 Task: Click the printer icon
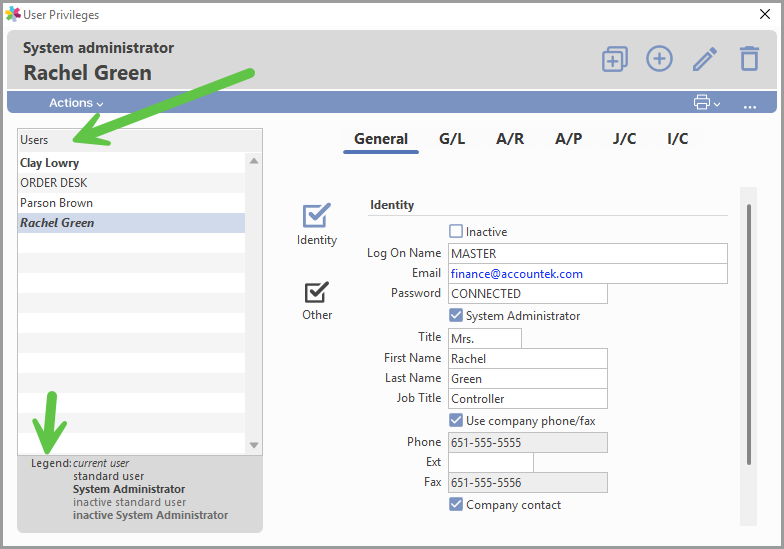point(702,102)
